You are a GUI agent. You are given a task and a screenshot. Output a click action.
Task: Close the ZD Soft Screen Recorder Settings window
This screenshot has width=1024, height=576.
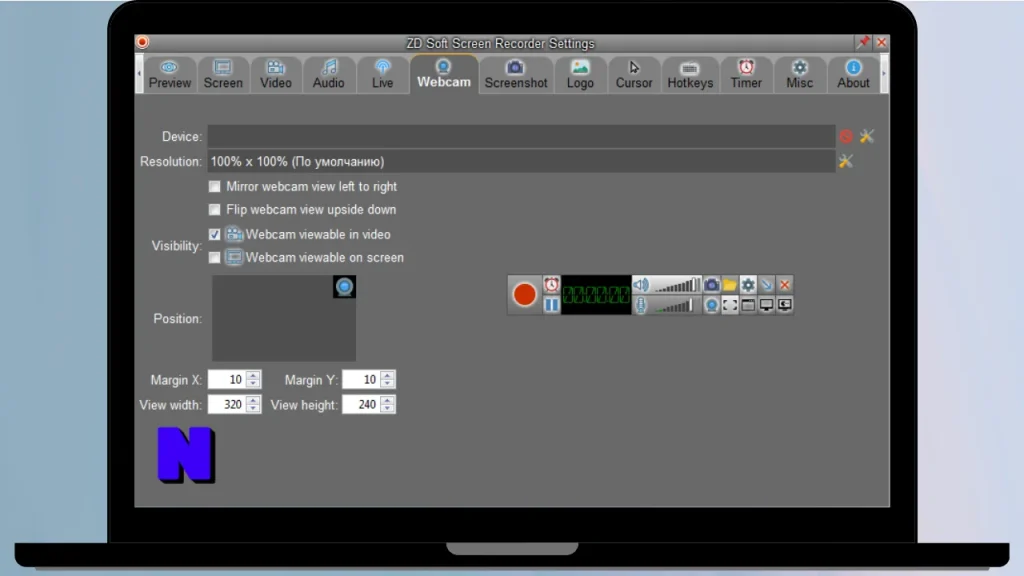click(x=881, y=42)
